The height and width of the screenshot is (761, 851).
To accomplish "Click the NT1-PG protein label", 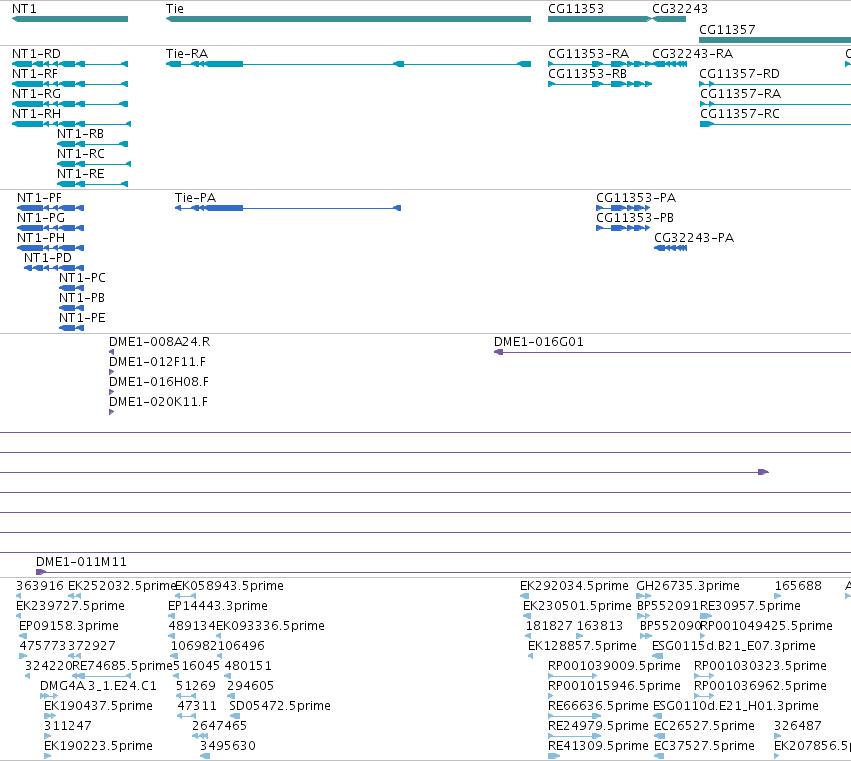I will point(41,218).
